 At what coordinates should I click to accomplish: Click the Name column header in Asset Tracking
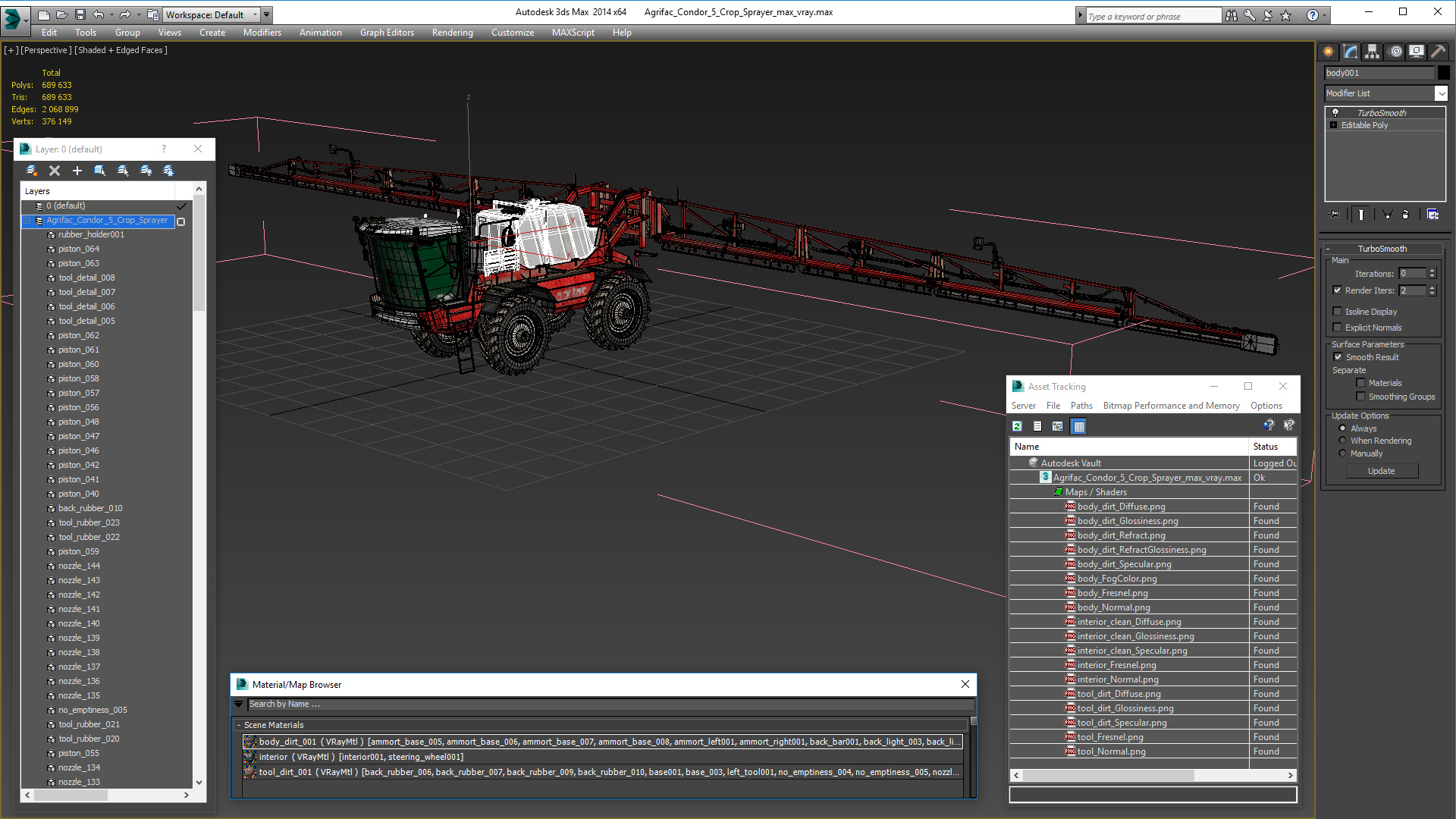coord(1128,447)
